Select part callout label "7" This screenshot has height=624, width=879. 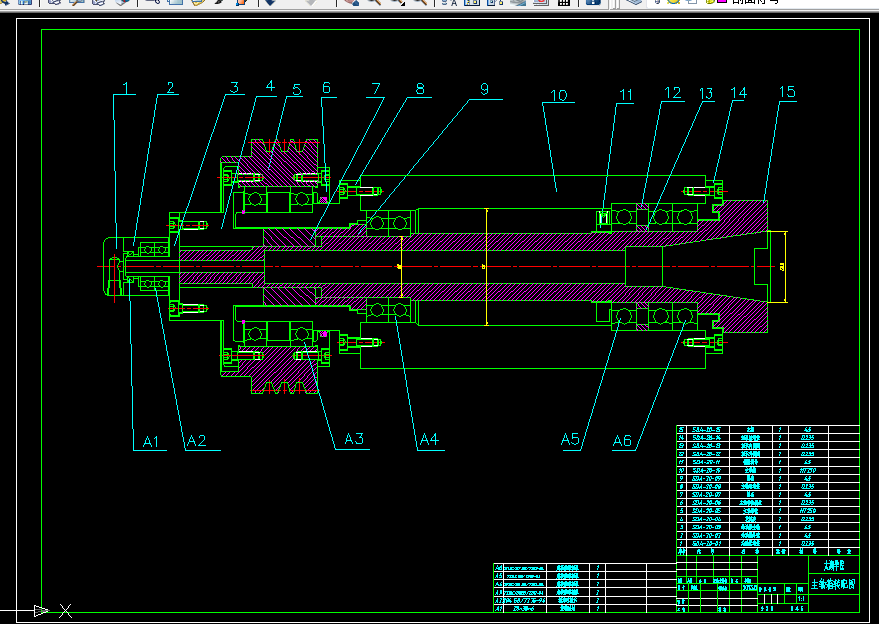[x=376, y=89]
